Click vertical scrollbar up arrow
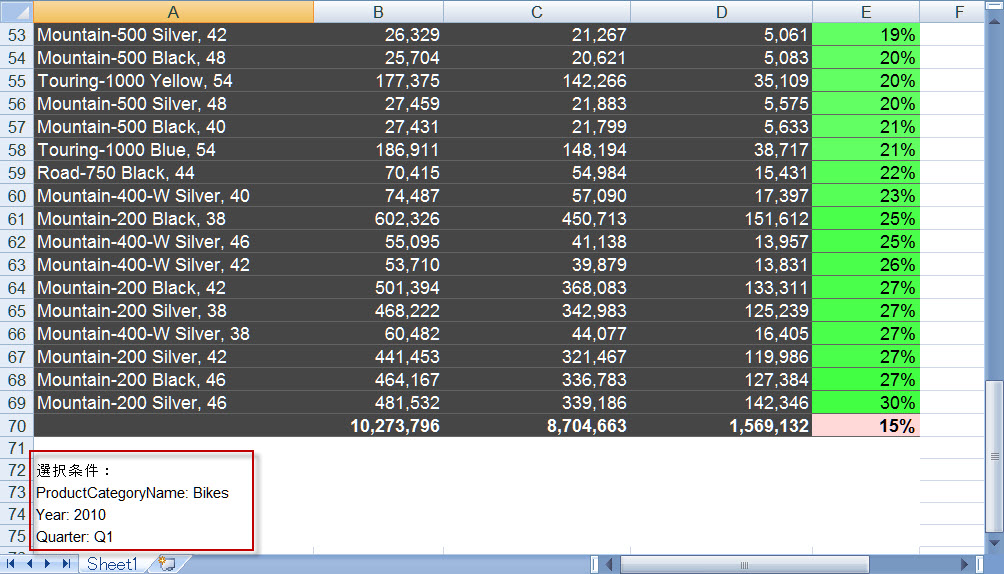Viewport: 1004px width, 574px height. click(994, 19)
